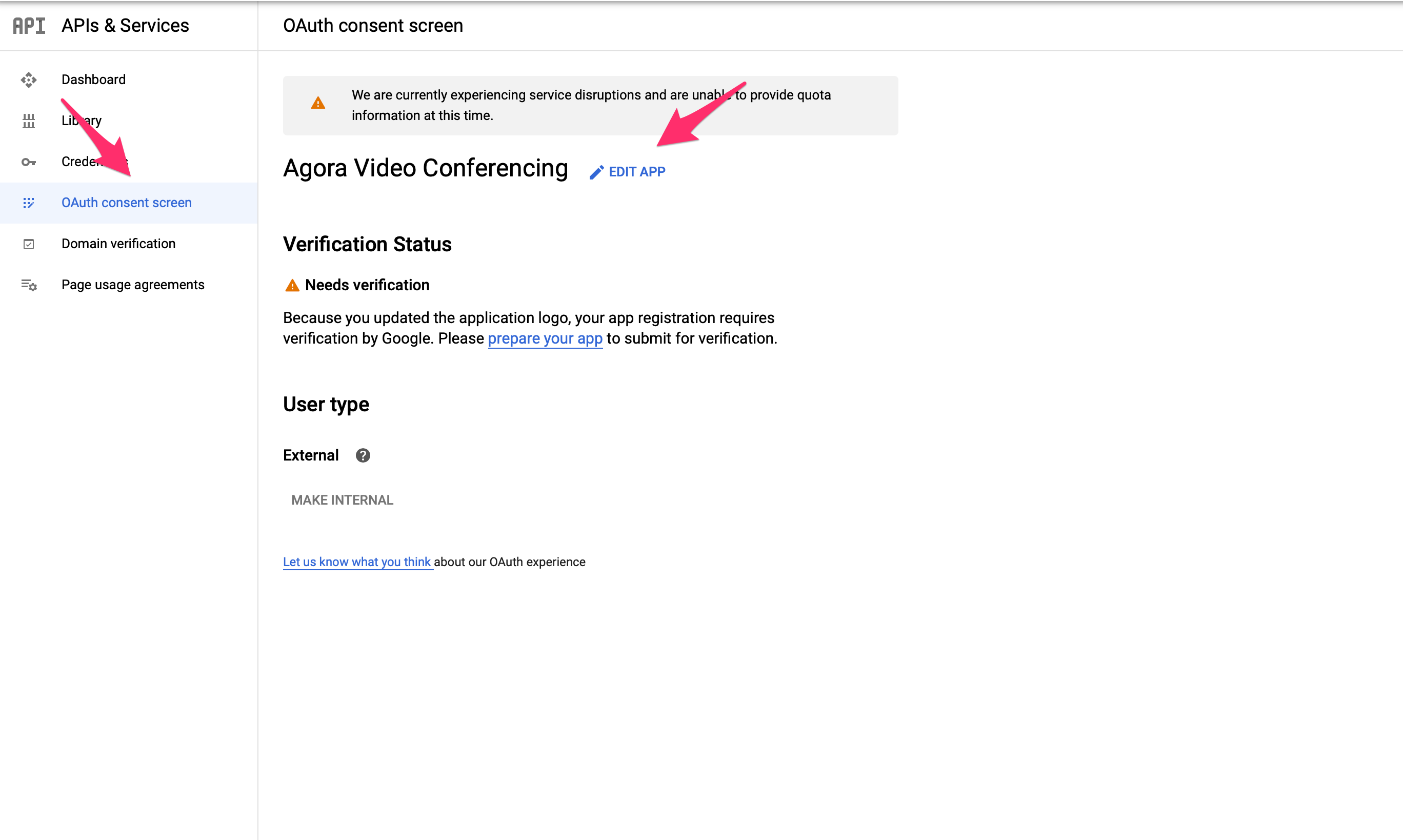Click the Needs verification warning icon

coord(292,285)
